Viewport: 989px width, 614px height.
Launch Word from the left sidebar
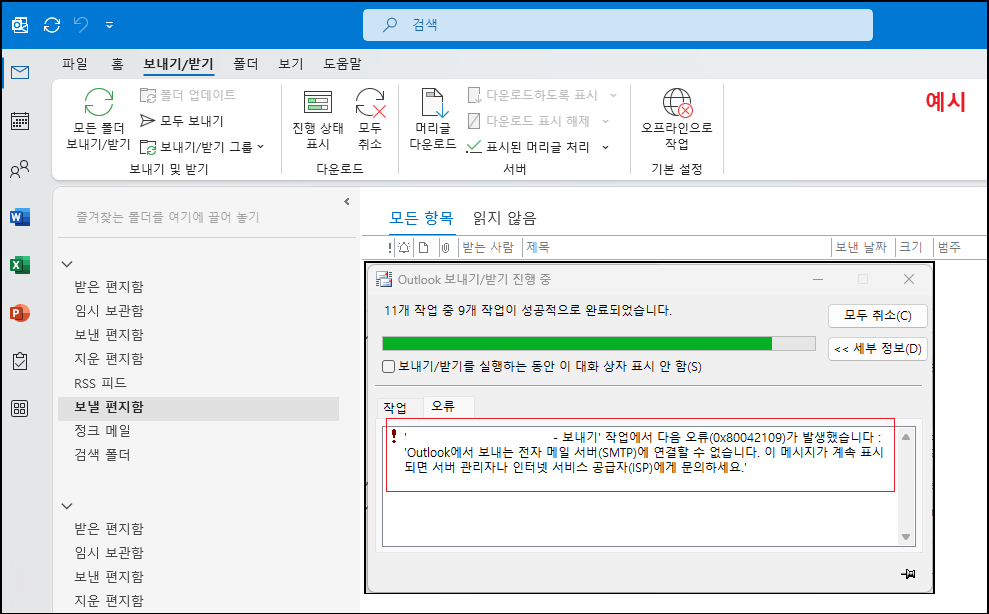click(20, 217)
